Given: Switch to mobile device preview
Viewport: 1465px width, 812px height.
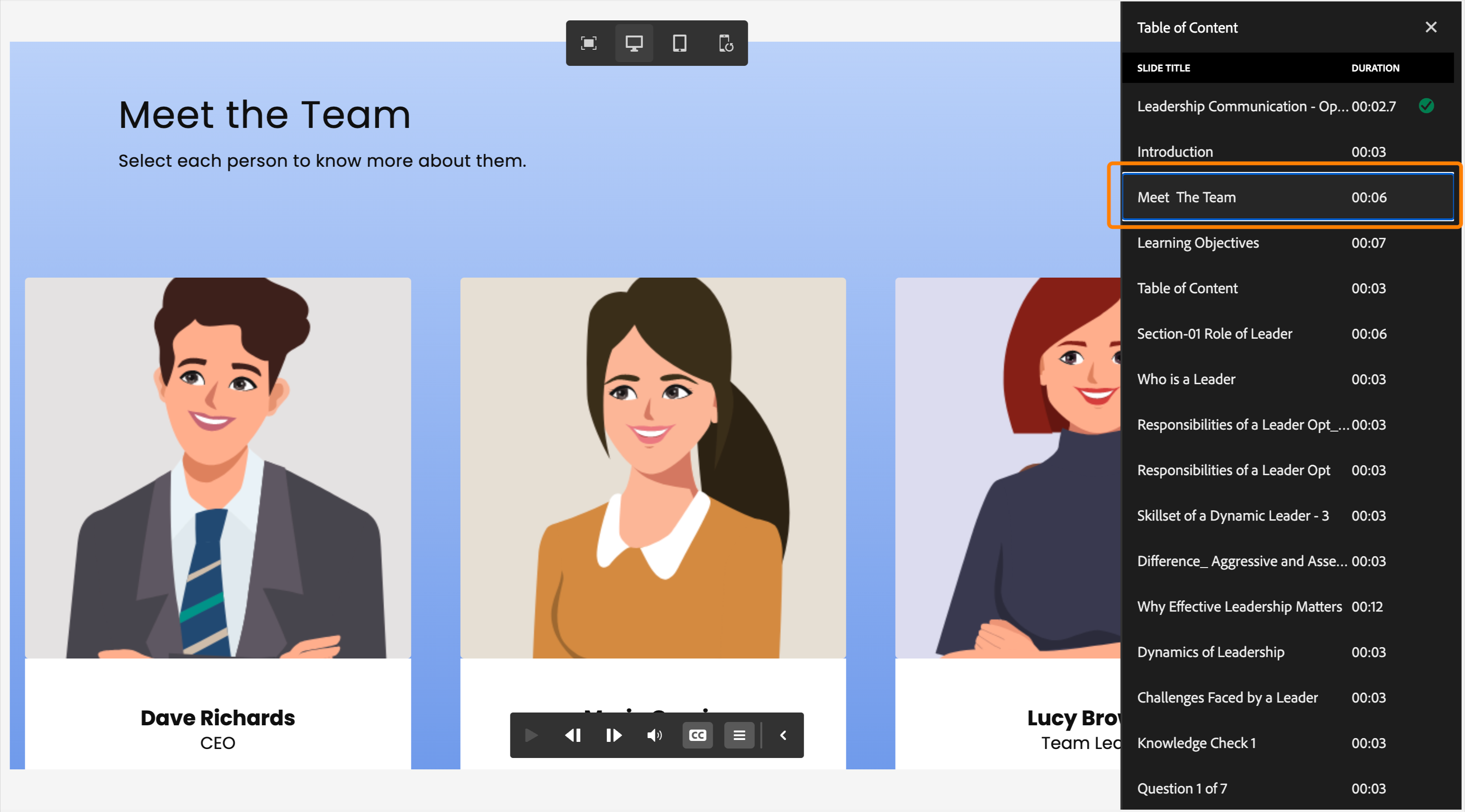Looking at the screenshot, I should point(680,43).
